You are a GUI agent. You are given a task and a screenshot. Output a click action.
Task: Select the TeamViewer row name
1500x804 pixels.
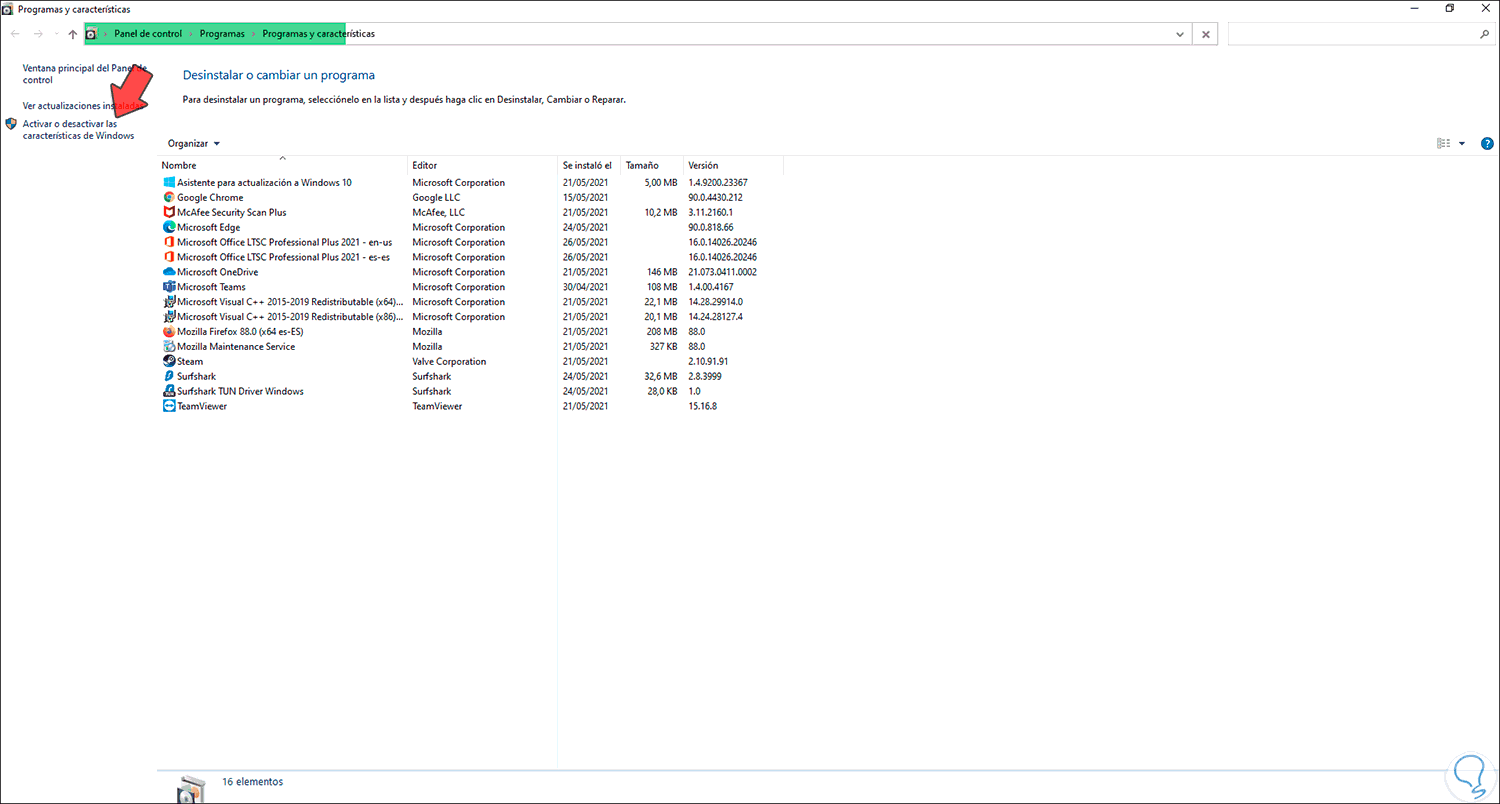202,407
